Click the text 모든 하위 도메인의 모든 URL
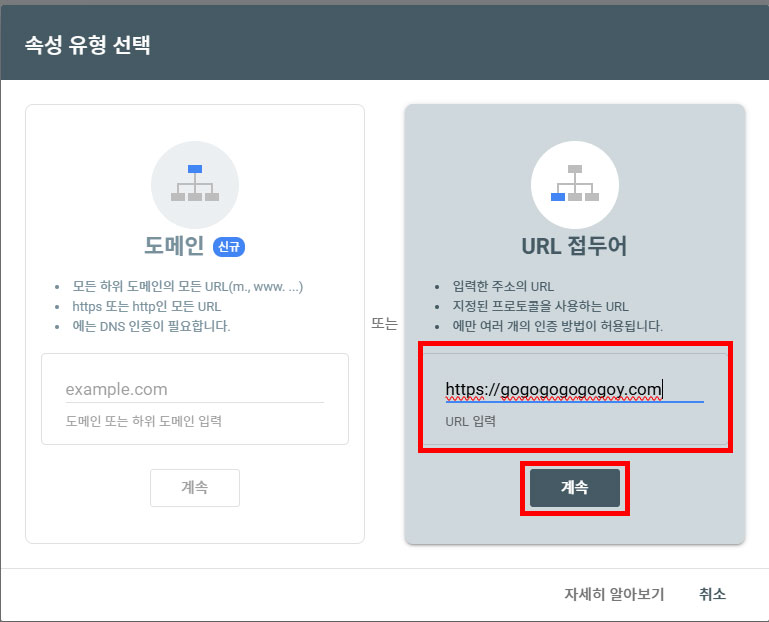Image resolution: width=769 pixels, height=622 pixels. (188, 286)
